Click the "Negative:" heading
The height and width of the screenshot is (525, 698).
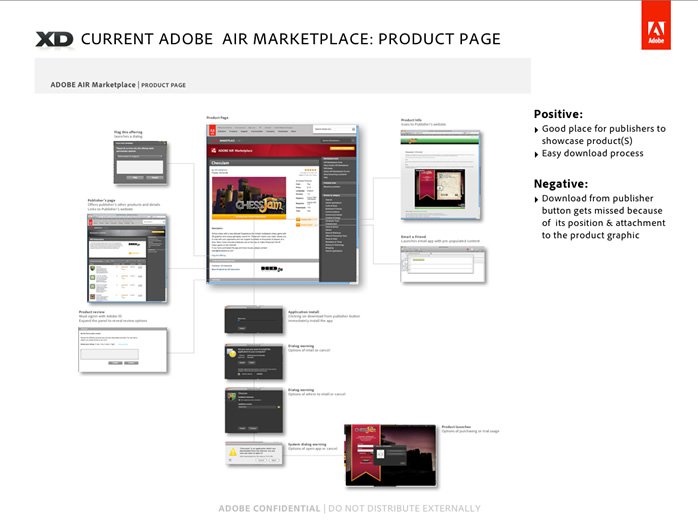[x=561, y=184]
